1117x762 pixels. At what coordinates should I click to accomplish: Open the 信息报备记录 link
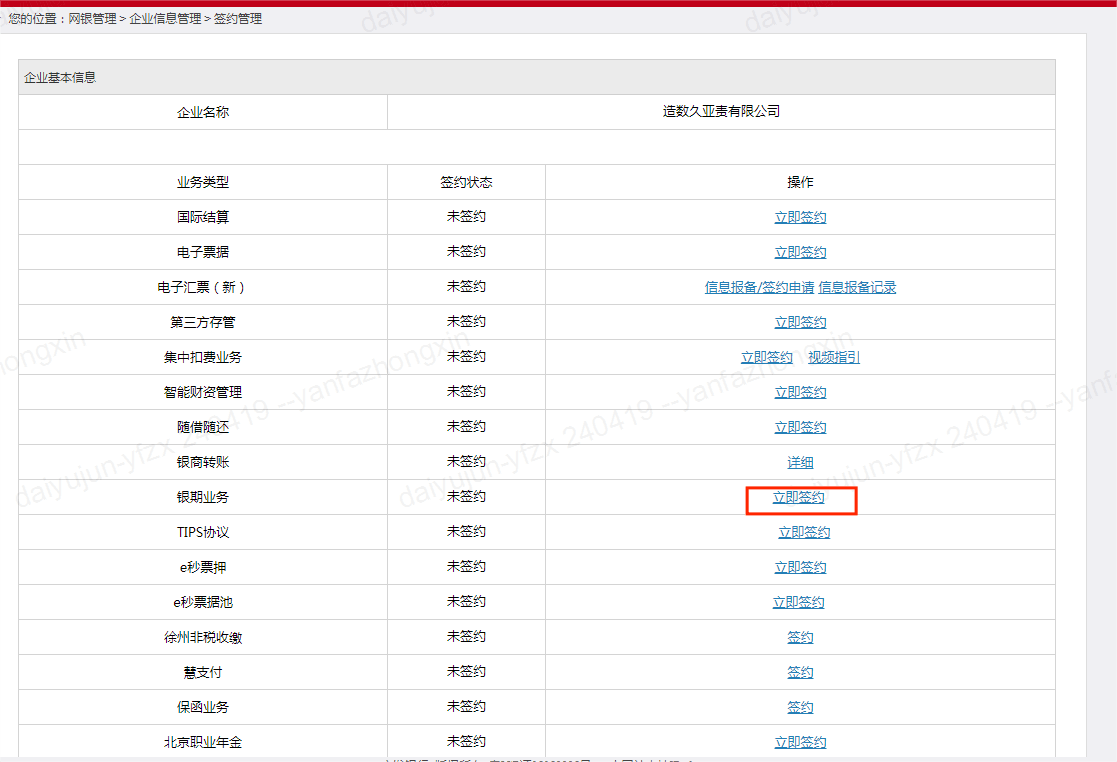(x=857, y=287)
